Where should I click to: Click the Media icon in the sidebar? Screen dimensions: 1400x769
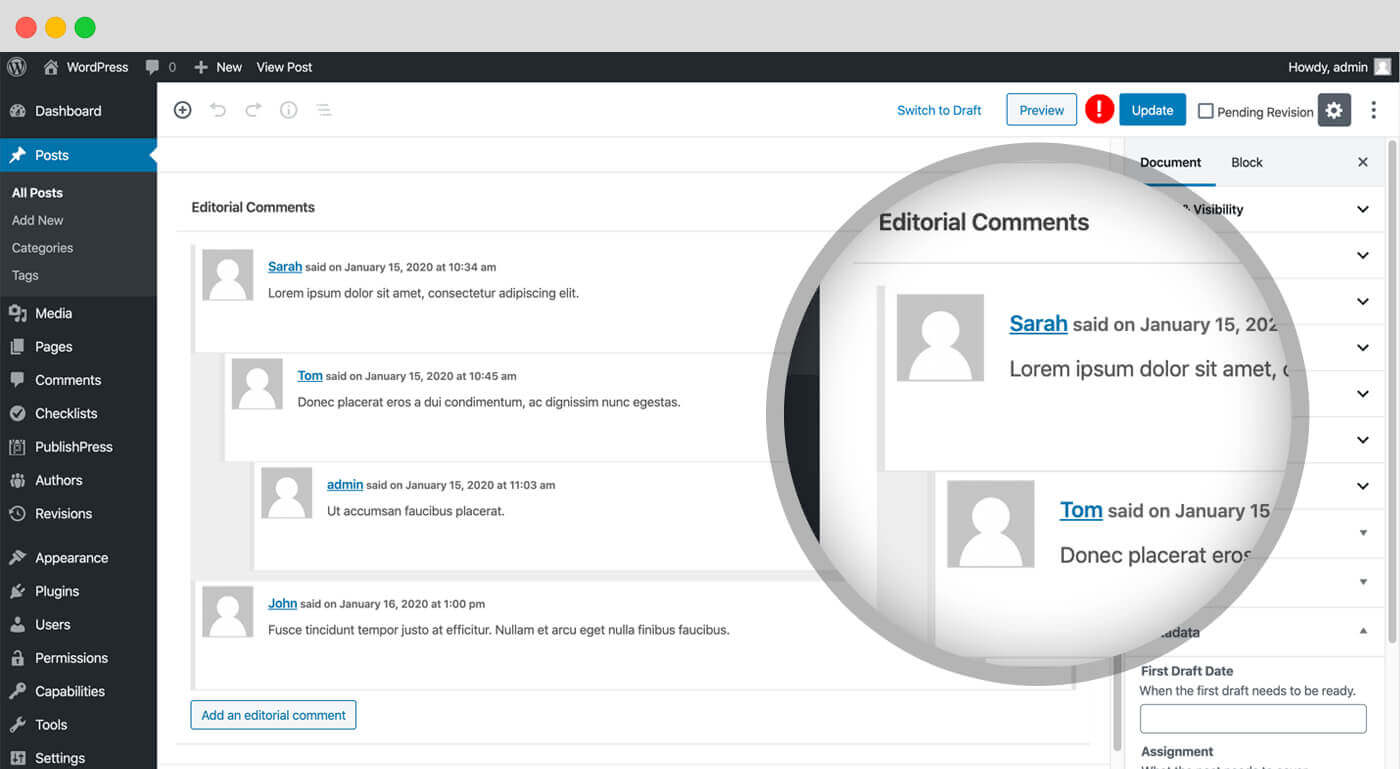(17, 313)
